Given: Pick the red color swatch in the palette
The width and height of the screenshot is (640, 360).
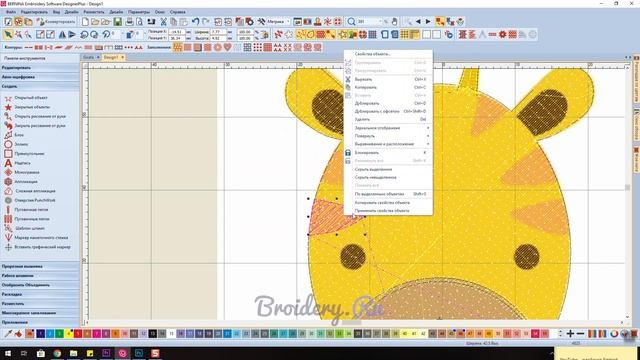Looking at the screenshot, I should pos(78,334).
